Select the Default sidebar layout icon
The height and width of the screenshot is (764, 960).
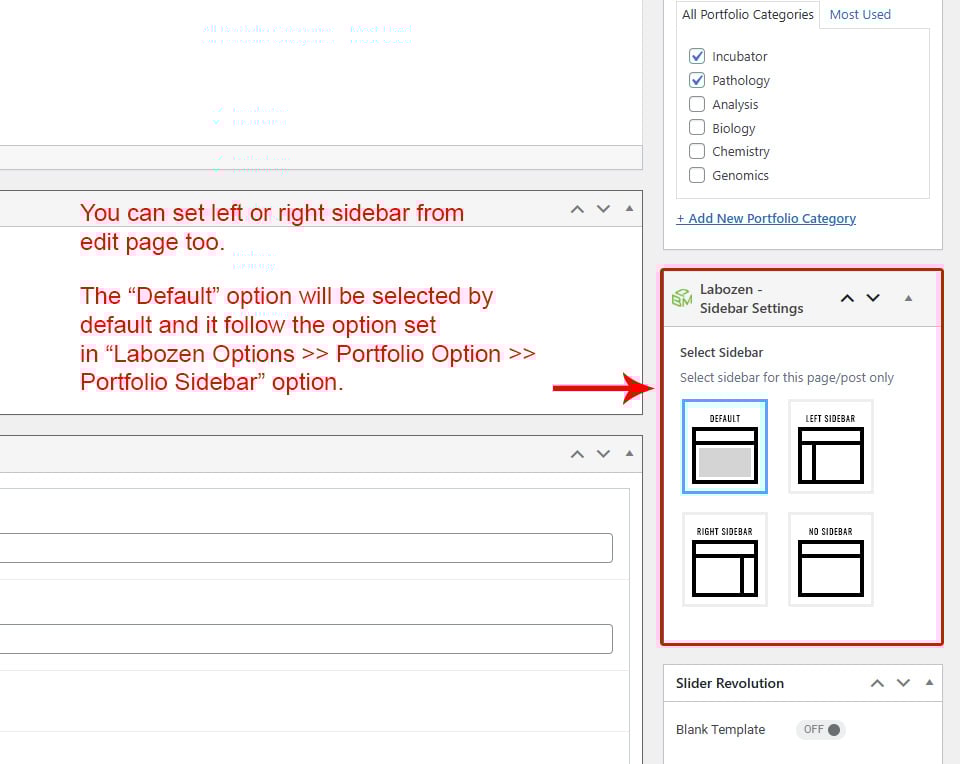[x=725, y=447]
